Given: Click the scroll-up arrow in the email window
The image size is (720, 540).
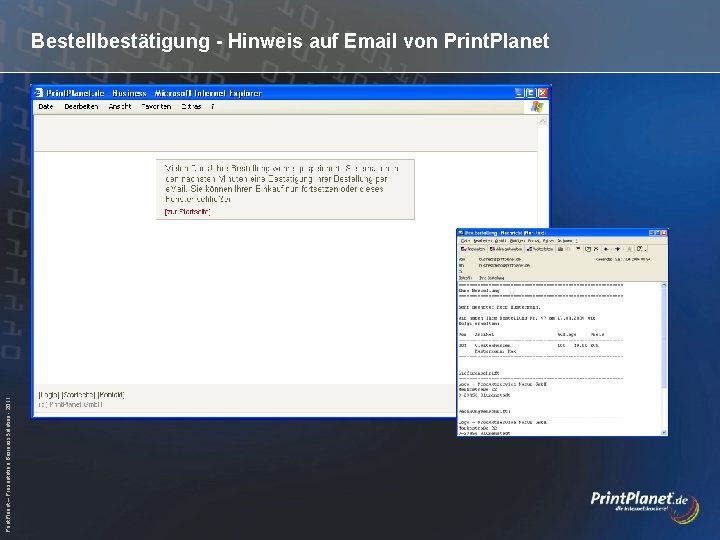Looking at the screenshot, I should [x=664, y=286].
